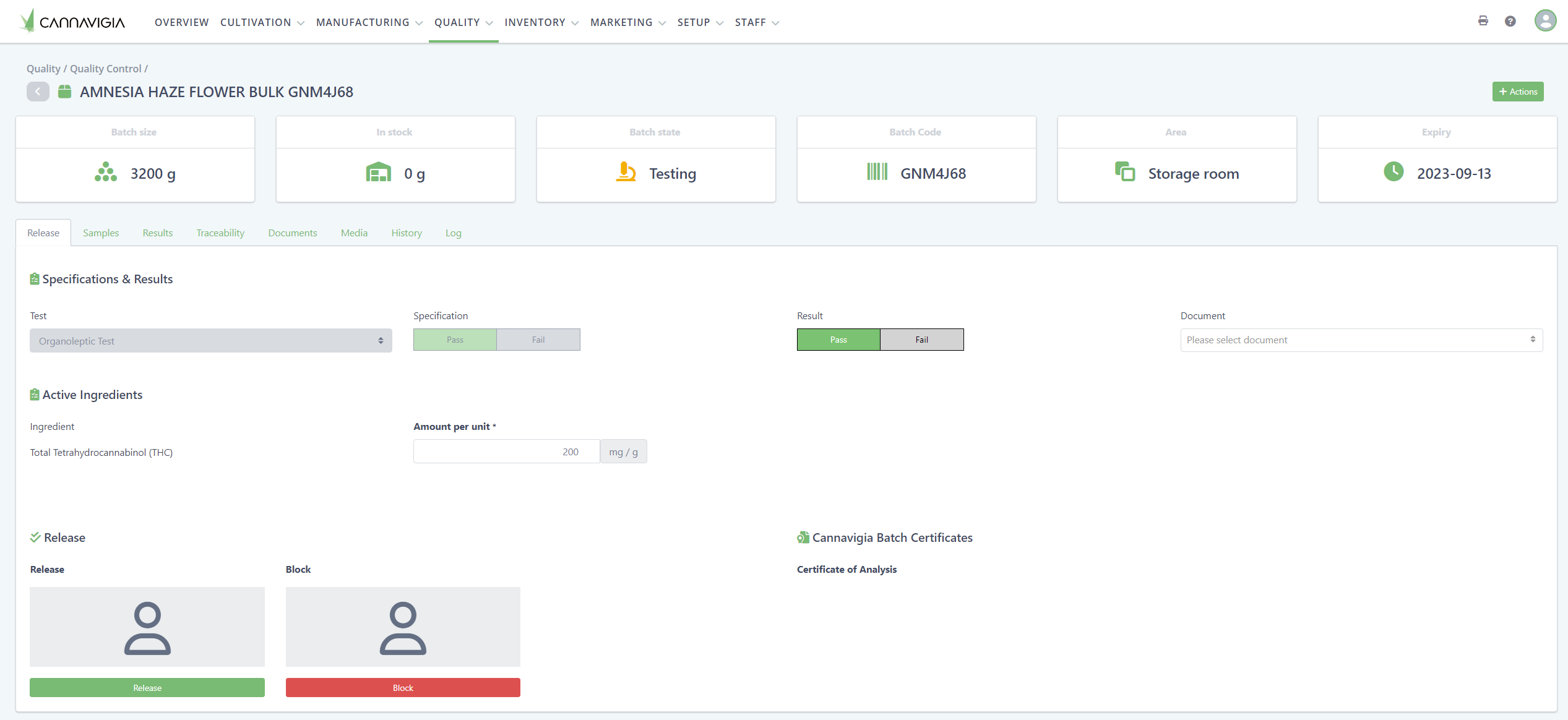
Task: Open the user profile avatar
Action: pyautogui.click(x=1544, y=21)
